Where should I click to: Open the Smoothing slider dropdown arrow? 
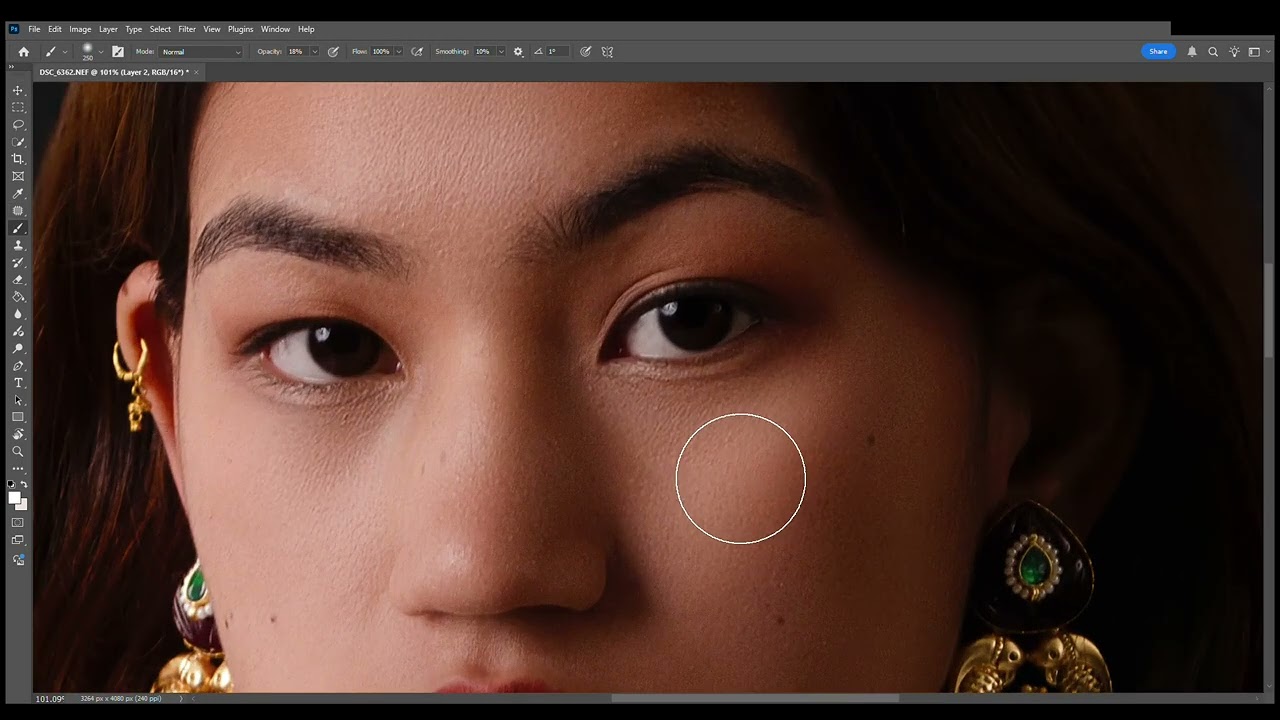501,51
